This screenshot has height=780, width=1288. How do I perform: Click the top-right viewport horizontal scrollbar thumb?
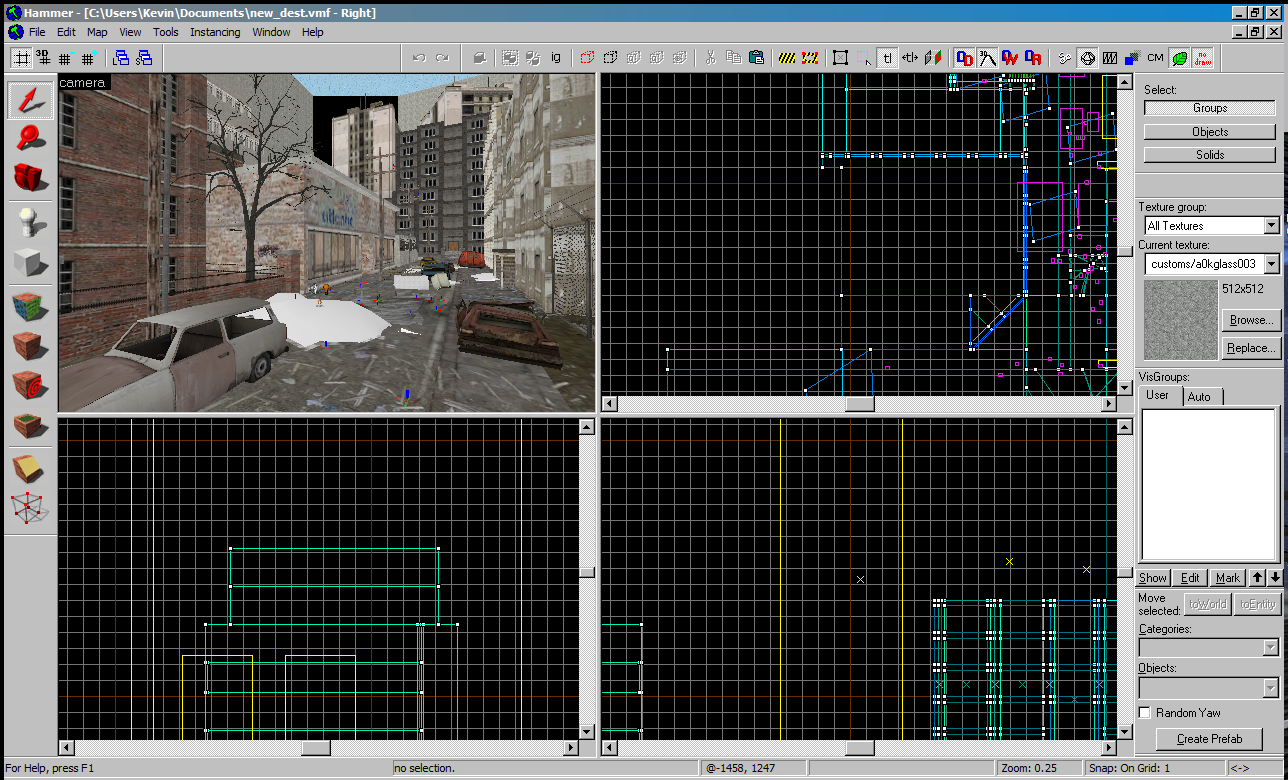coord(860,404)
